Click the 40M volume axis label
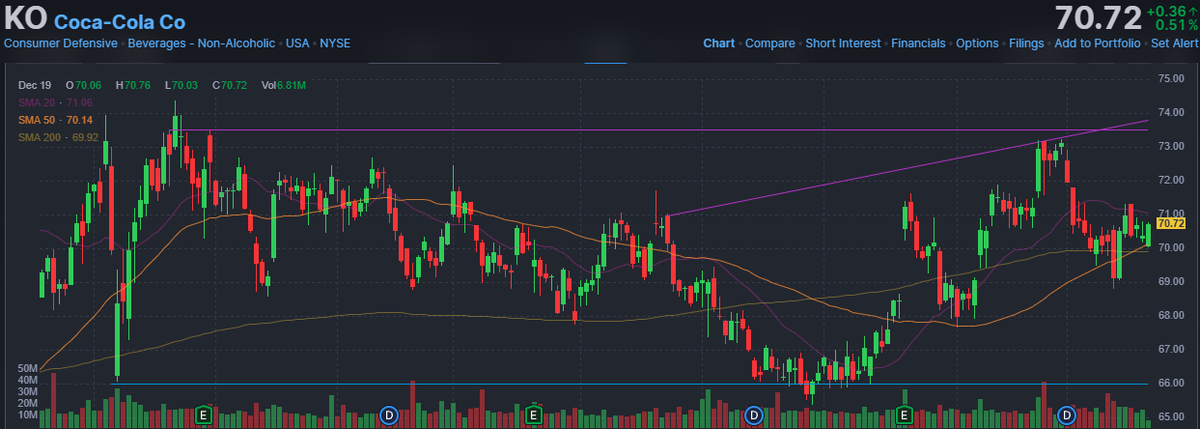Image resolution: width=1200 pixels, height=429 pixels. tap(28, 380)
